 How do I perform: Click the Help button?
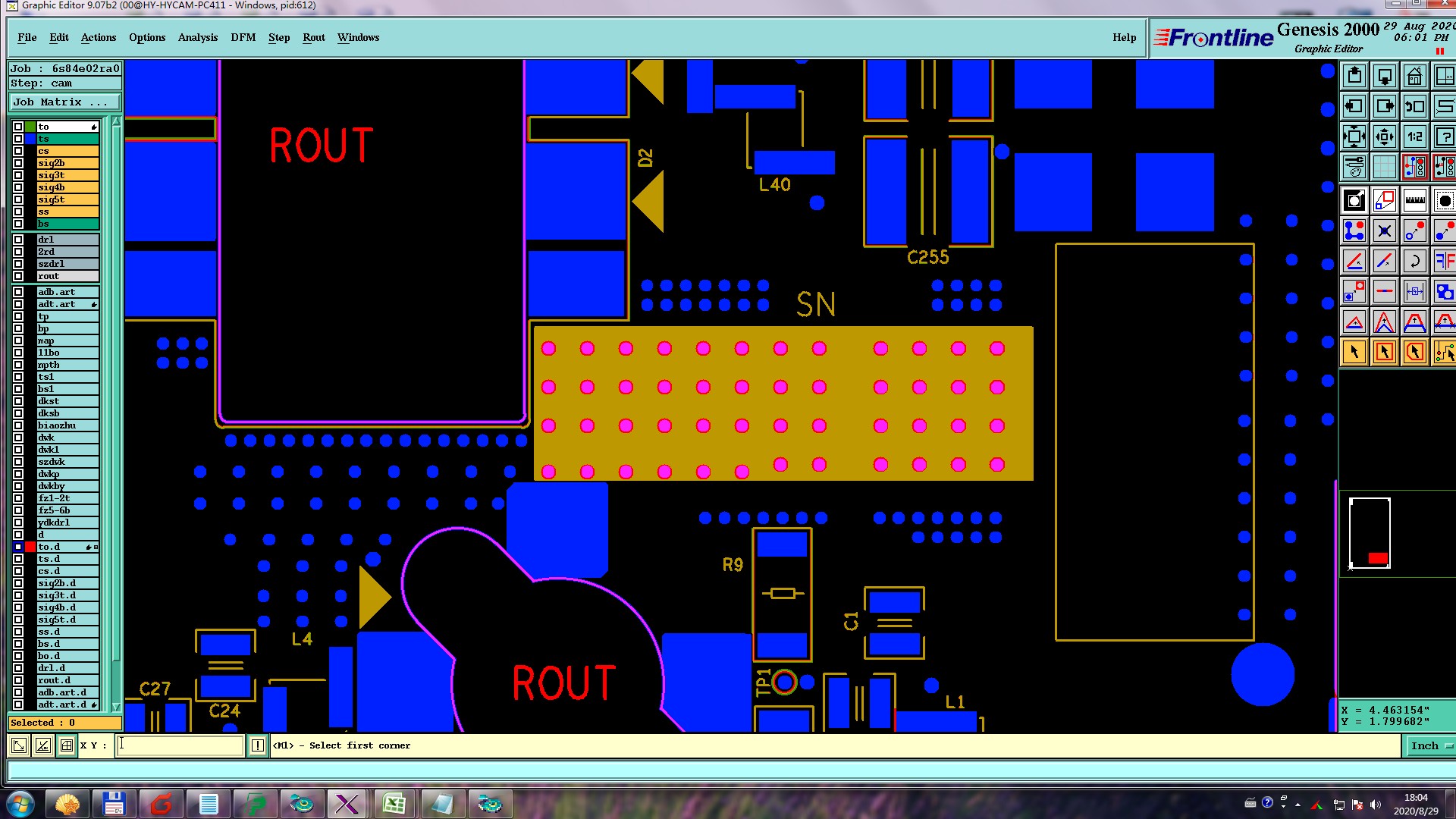(1124, 37)
